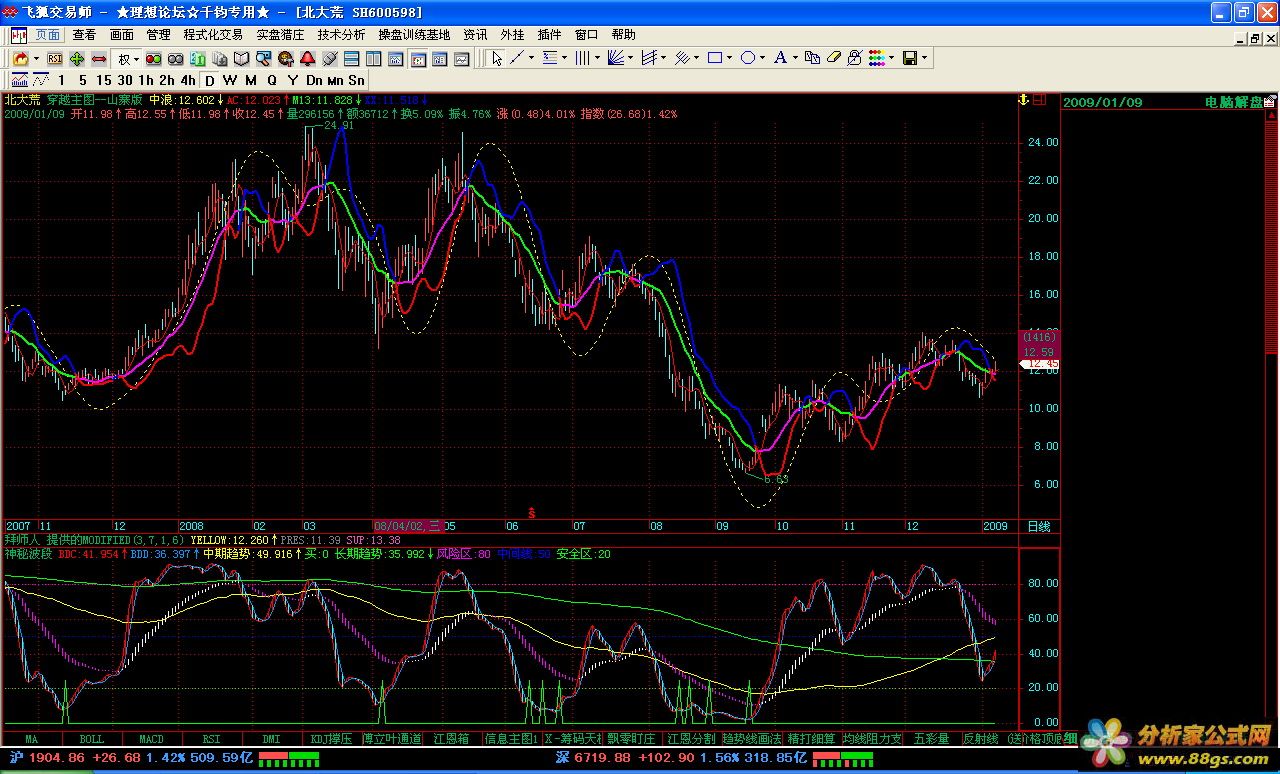Image resolution: width=1280 pixels, height=774 pixels.
Task: Switch chart to weekly W period
Action: click(230, 80)
